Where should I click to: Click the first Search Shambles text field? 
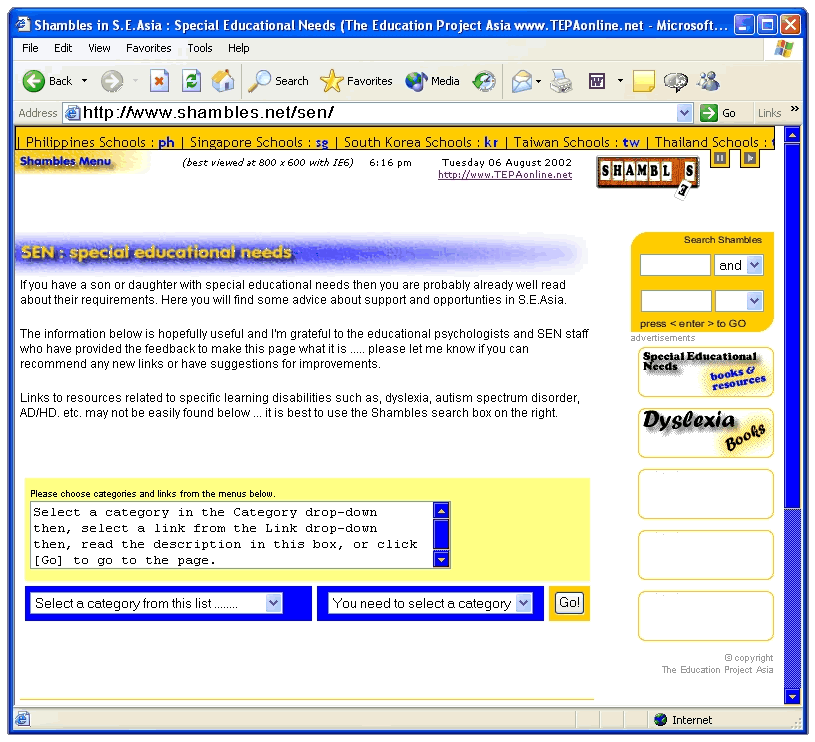pos(675,265)
